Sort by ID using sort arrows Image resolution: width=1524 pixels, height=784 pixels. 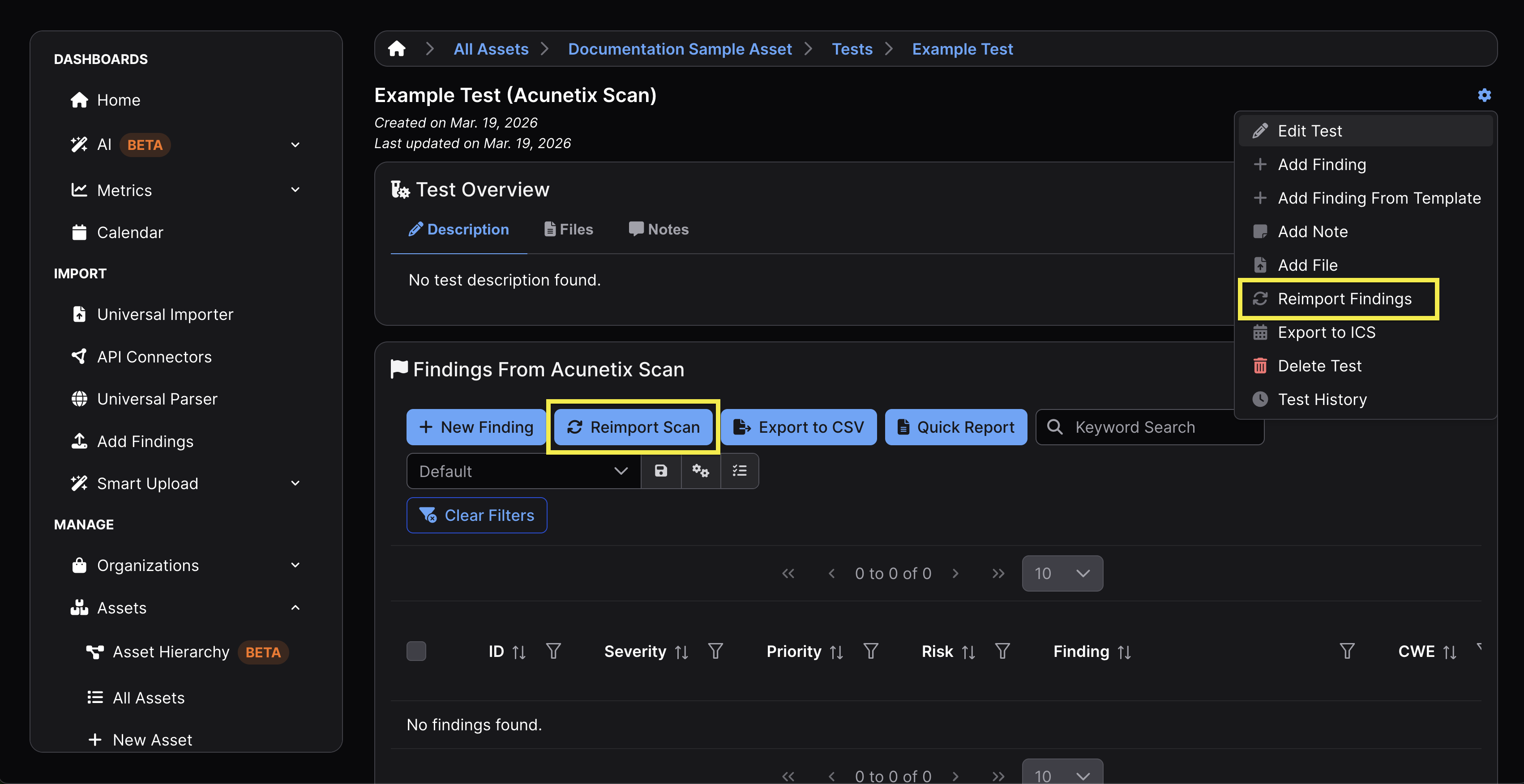[x=519, y=652]
